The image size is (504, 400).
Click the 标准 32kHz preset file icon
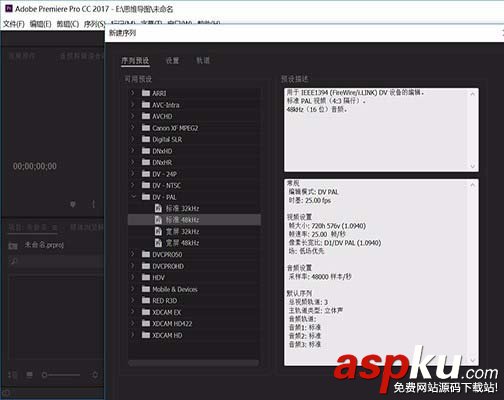(158, 208)
